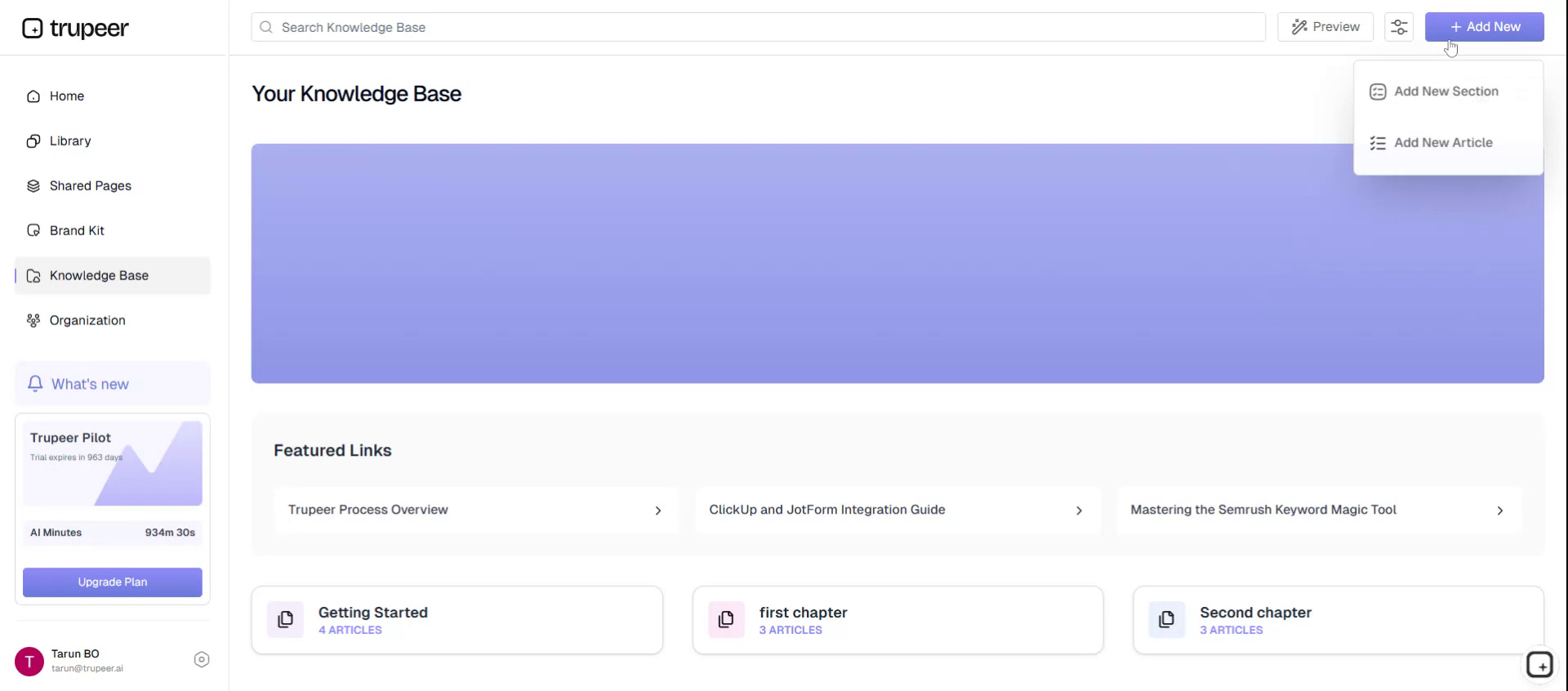Click the 'Your Knowledge Base' heading
Image resolution: width=1568 pixels, height=691 pixels.
coord(356,94)
